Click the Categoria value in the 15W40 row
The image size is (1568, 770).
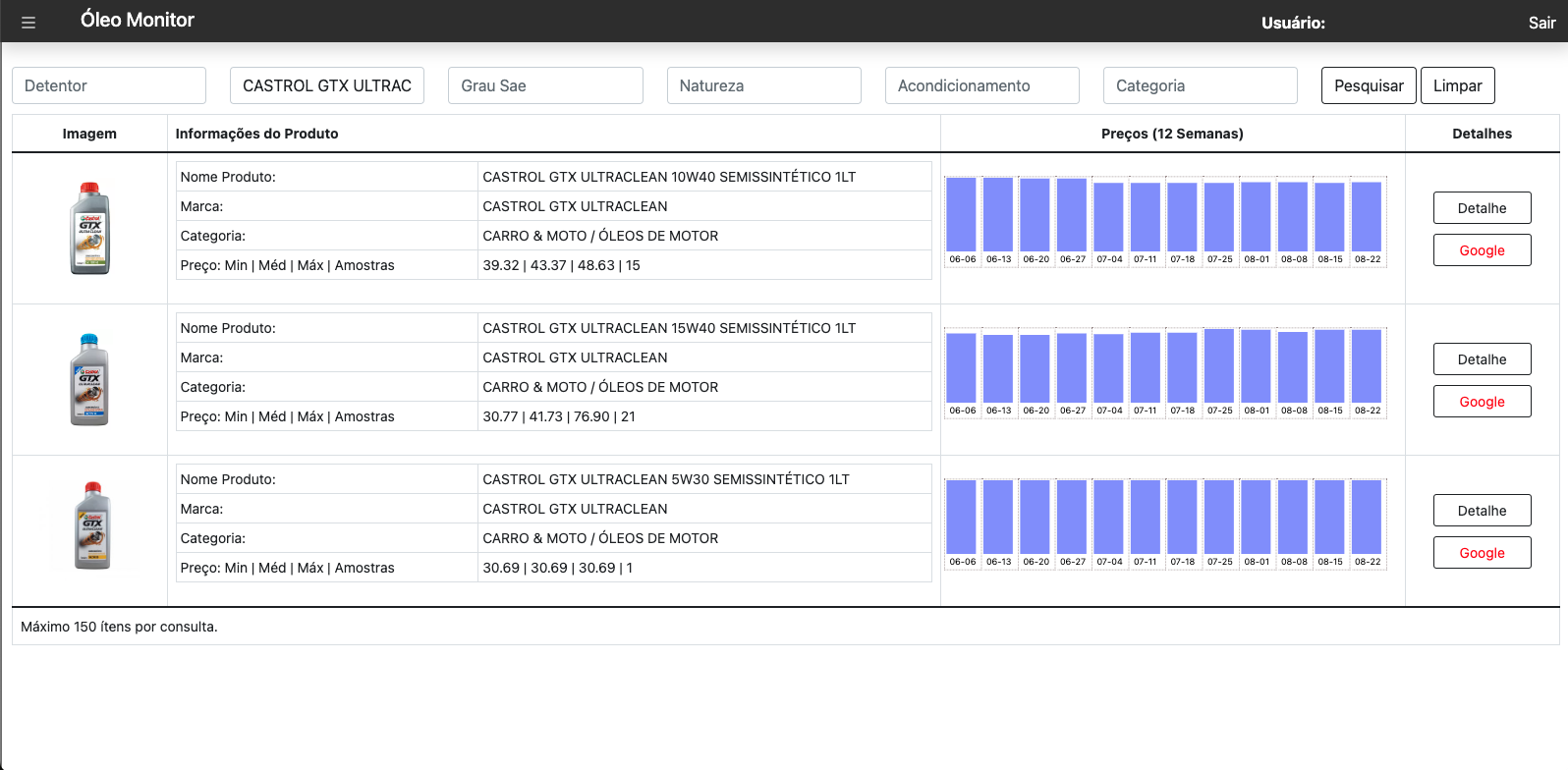600,387
